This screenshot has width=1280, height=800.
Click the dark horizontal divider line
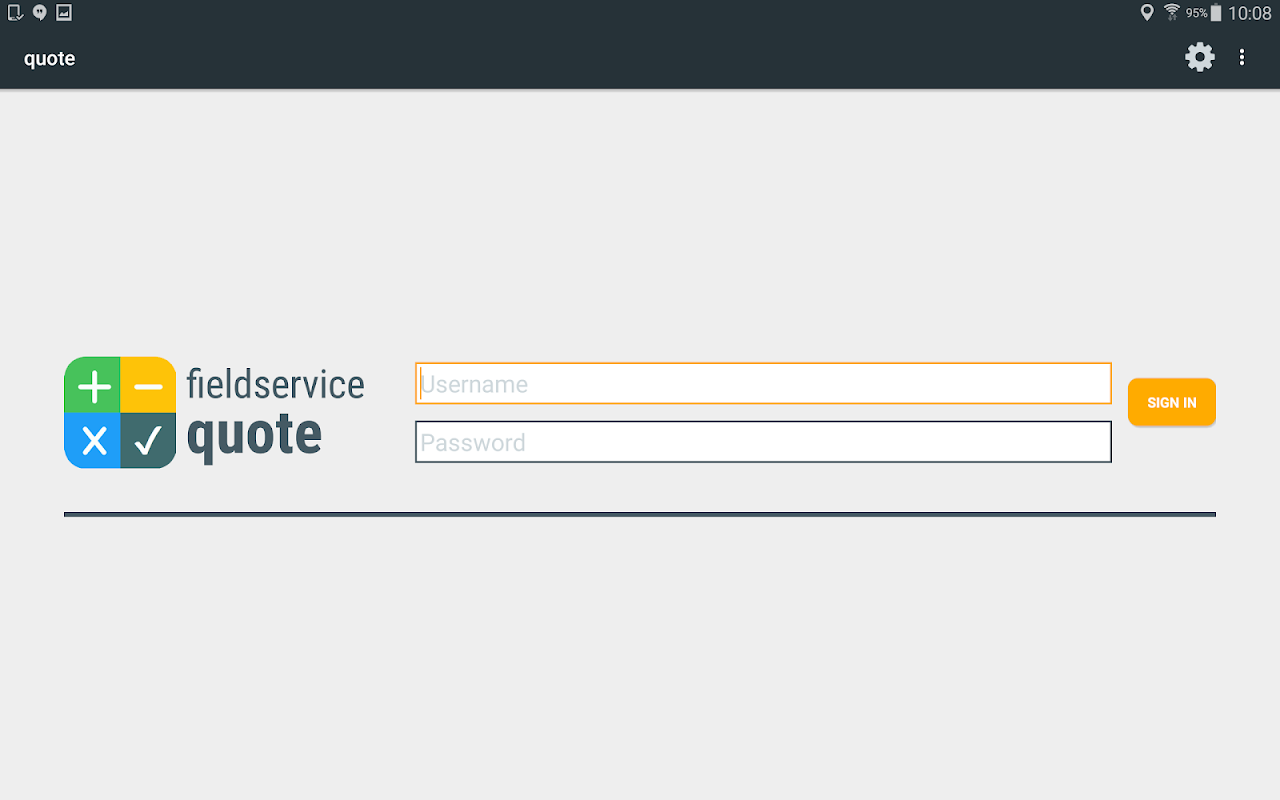640,514
